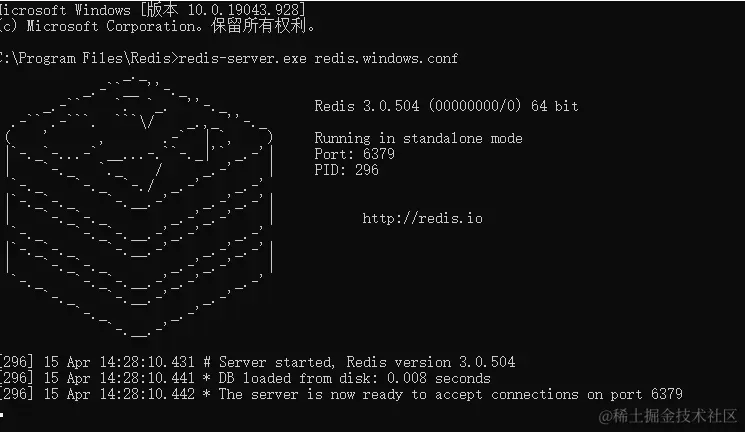Click the PID: 296 line
The image size is (745, 432).
346,170
